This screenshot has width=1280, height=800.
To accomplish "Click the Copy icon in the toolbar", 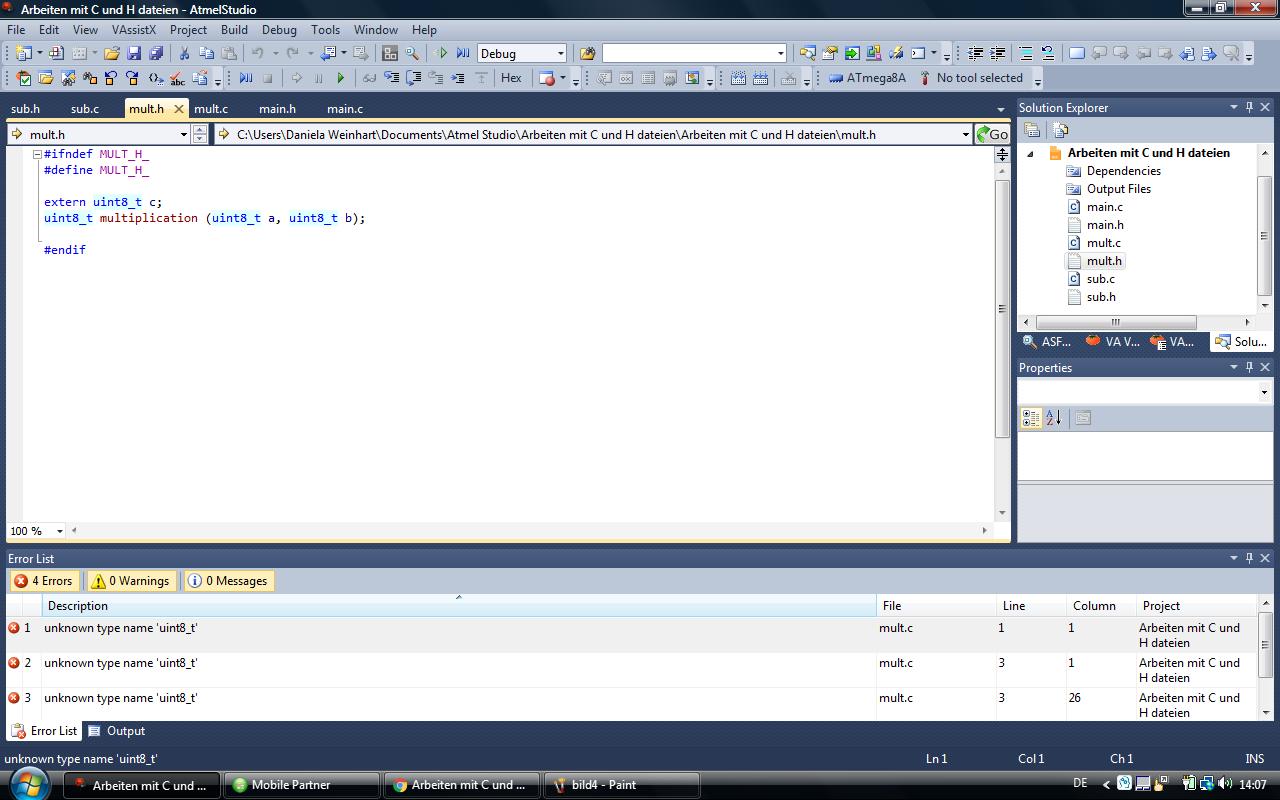I will (206, 53).
